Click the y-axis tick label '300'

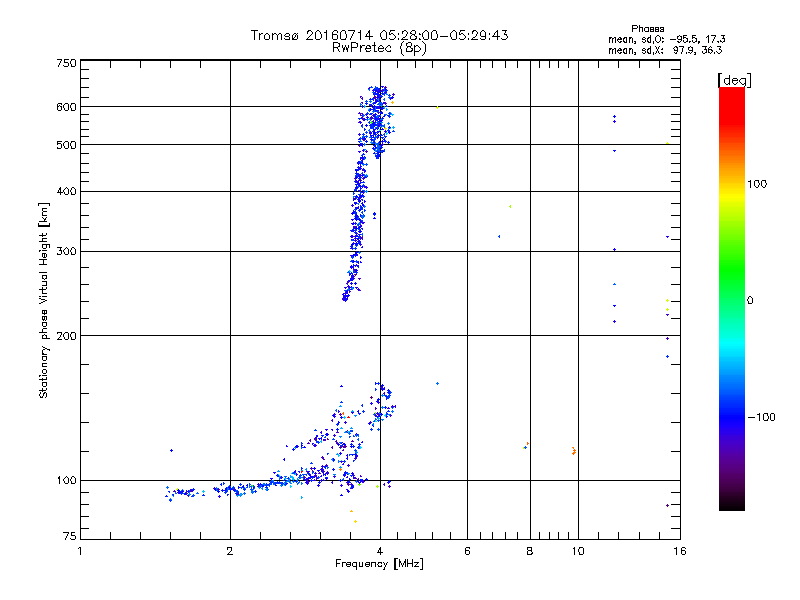pos(66,252)
